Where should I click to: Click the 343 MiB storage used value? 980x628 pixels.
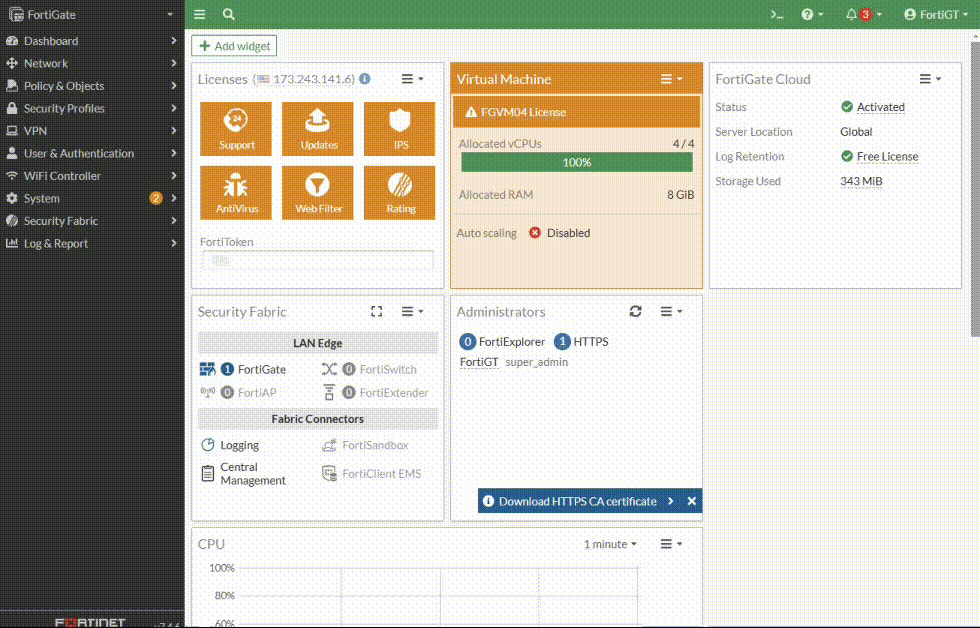[x=861, y=181]
